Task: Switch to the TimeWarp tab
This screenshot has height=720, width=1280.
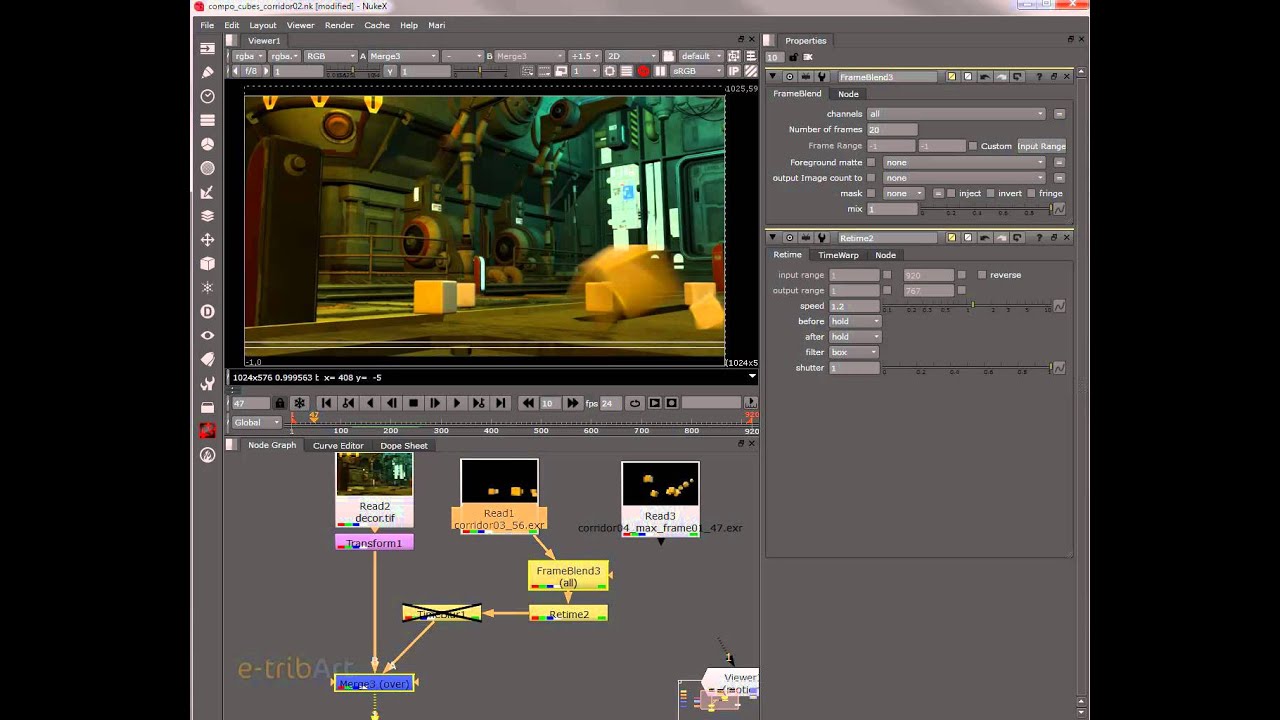Action: click(838, 255)
